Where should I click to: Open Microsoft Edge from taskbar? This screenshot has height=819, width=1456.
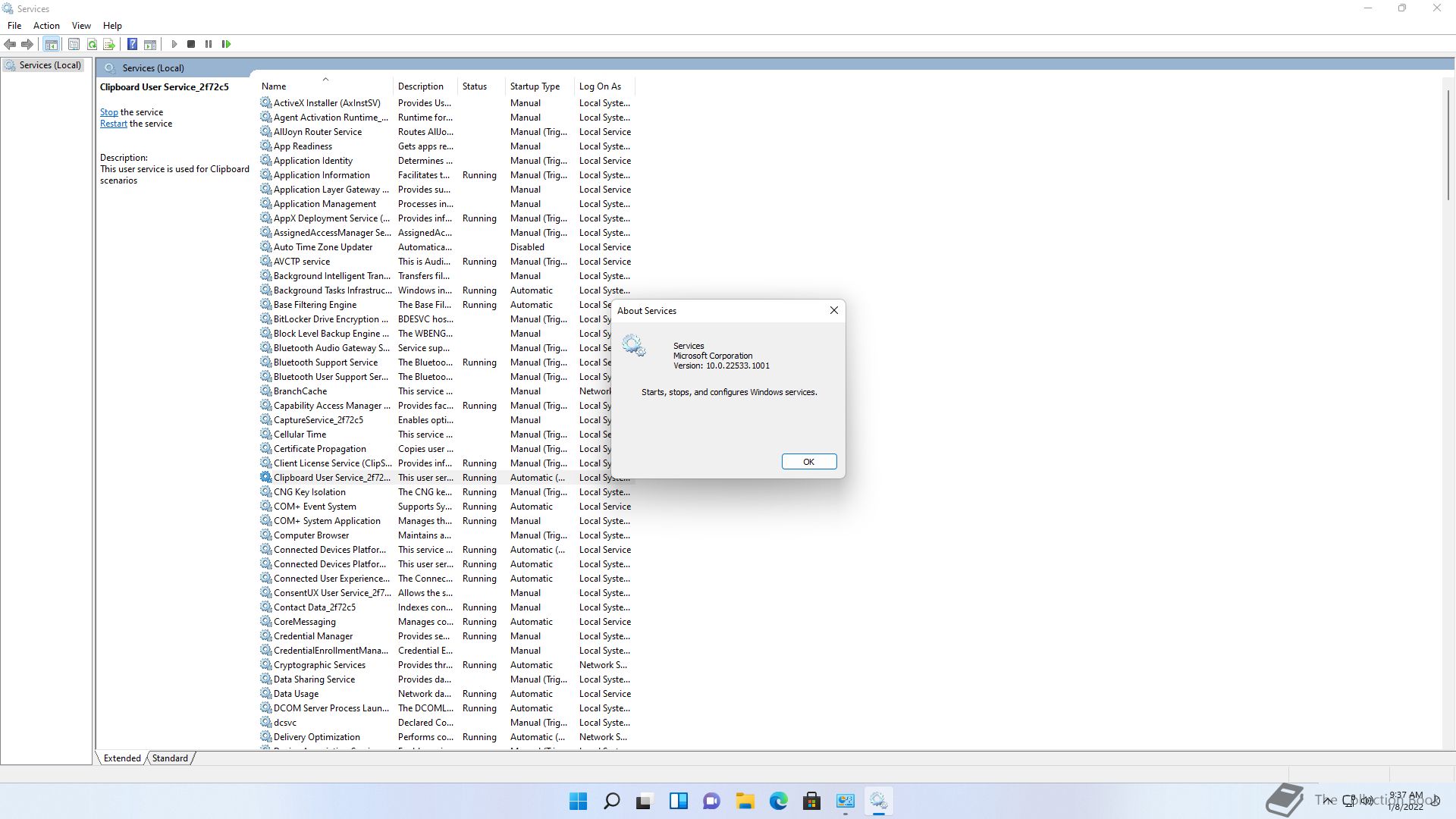pyautogui.click(x=778, y=801)
